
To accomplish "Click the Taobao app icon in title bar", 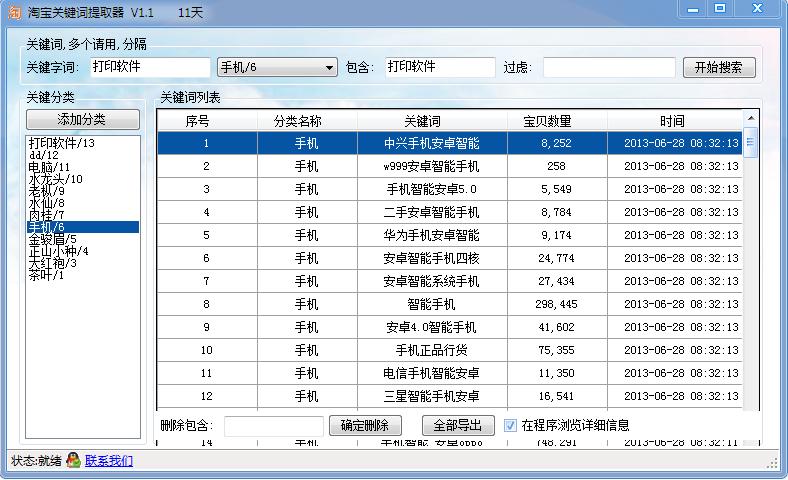I will tap(14, 10).
